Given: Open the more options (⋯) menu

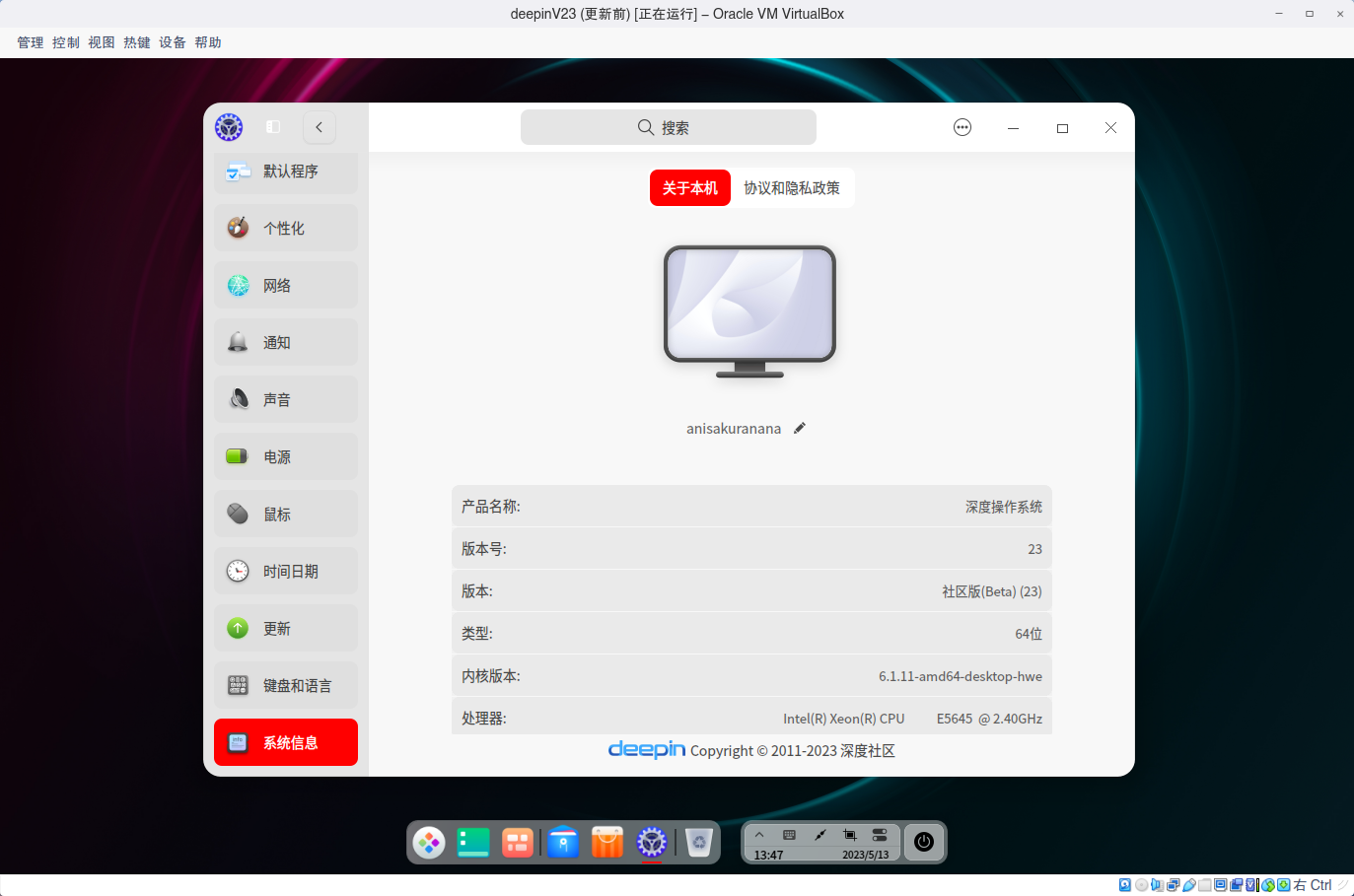Looking at the screenshot, I should point(962,127).
